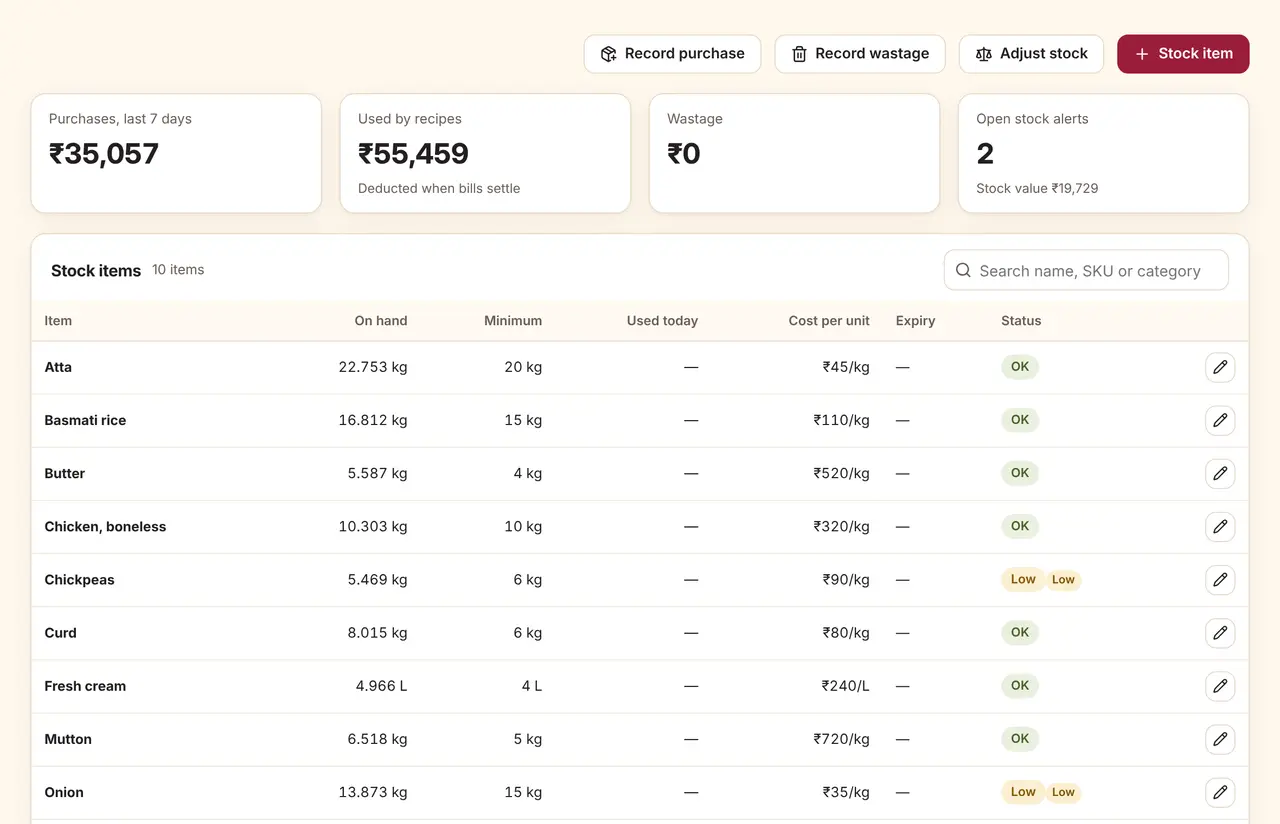Open the Basmati rice pencil edit icon
The height and width of the screenshot is (824, 1280).
click(1220, 421)
